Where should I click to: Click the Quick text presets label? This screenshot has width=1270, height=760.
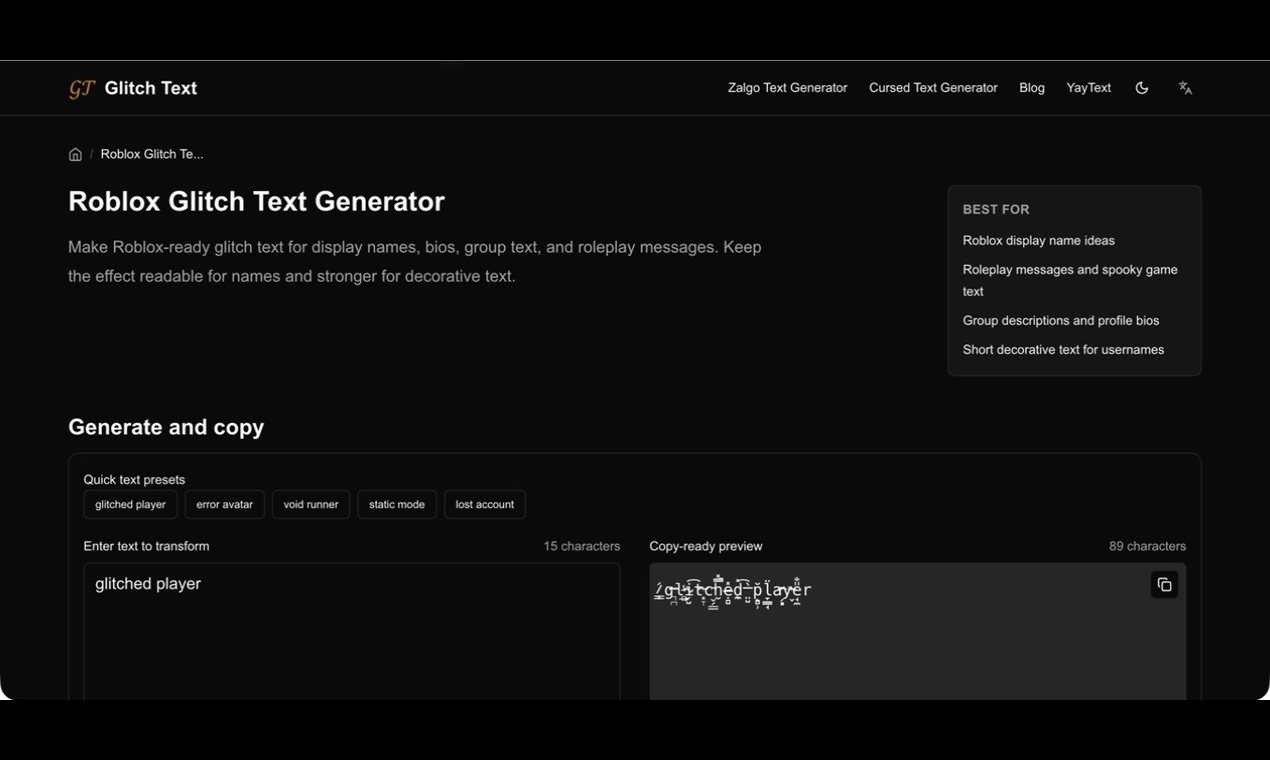click(134, 480)
